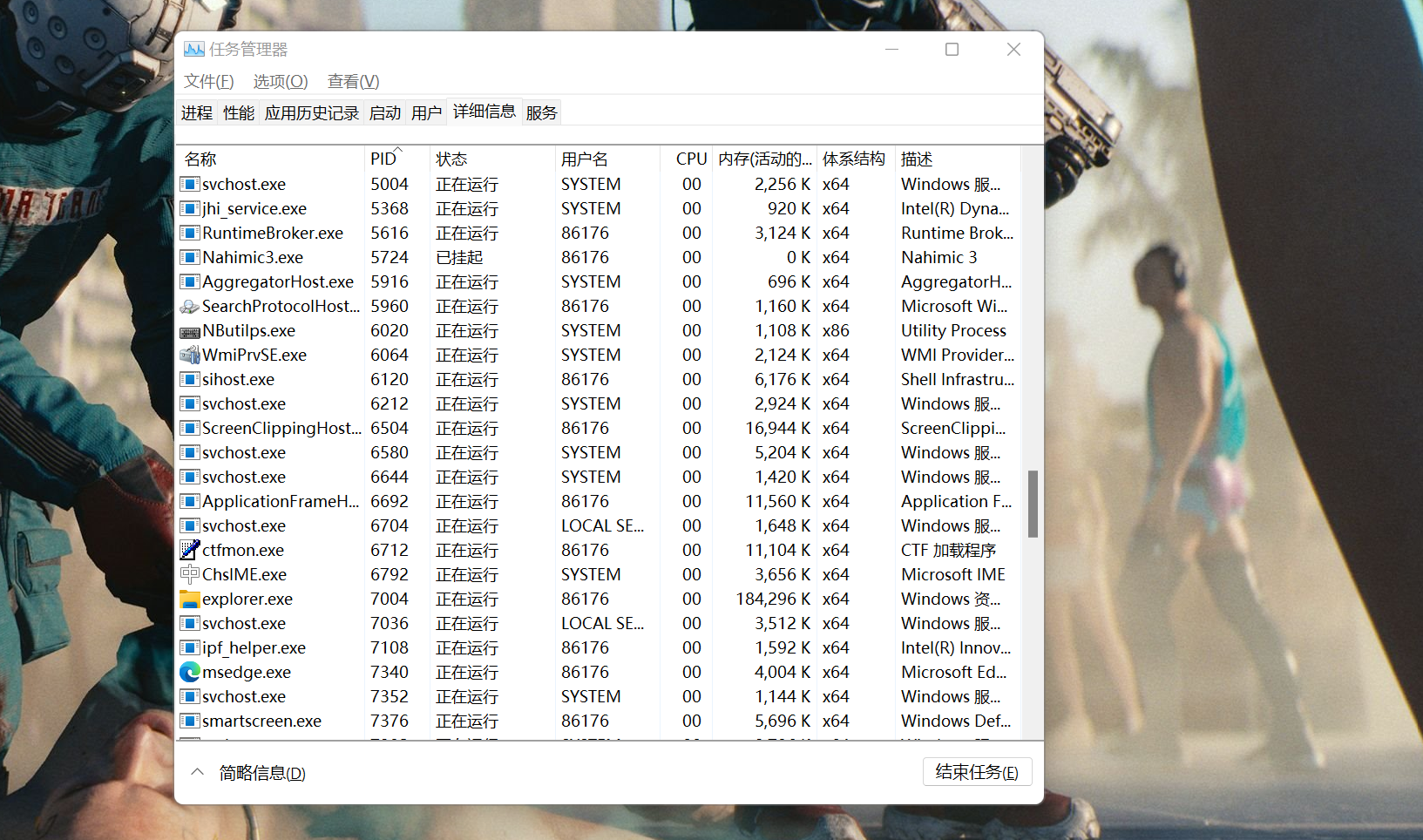Image resolution: width=1423 pixels, height=840 pixels.
Task: Click the 结束任务 button
Action: pos(977,772)
